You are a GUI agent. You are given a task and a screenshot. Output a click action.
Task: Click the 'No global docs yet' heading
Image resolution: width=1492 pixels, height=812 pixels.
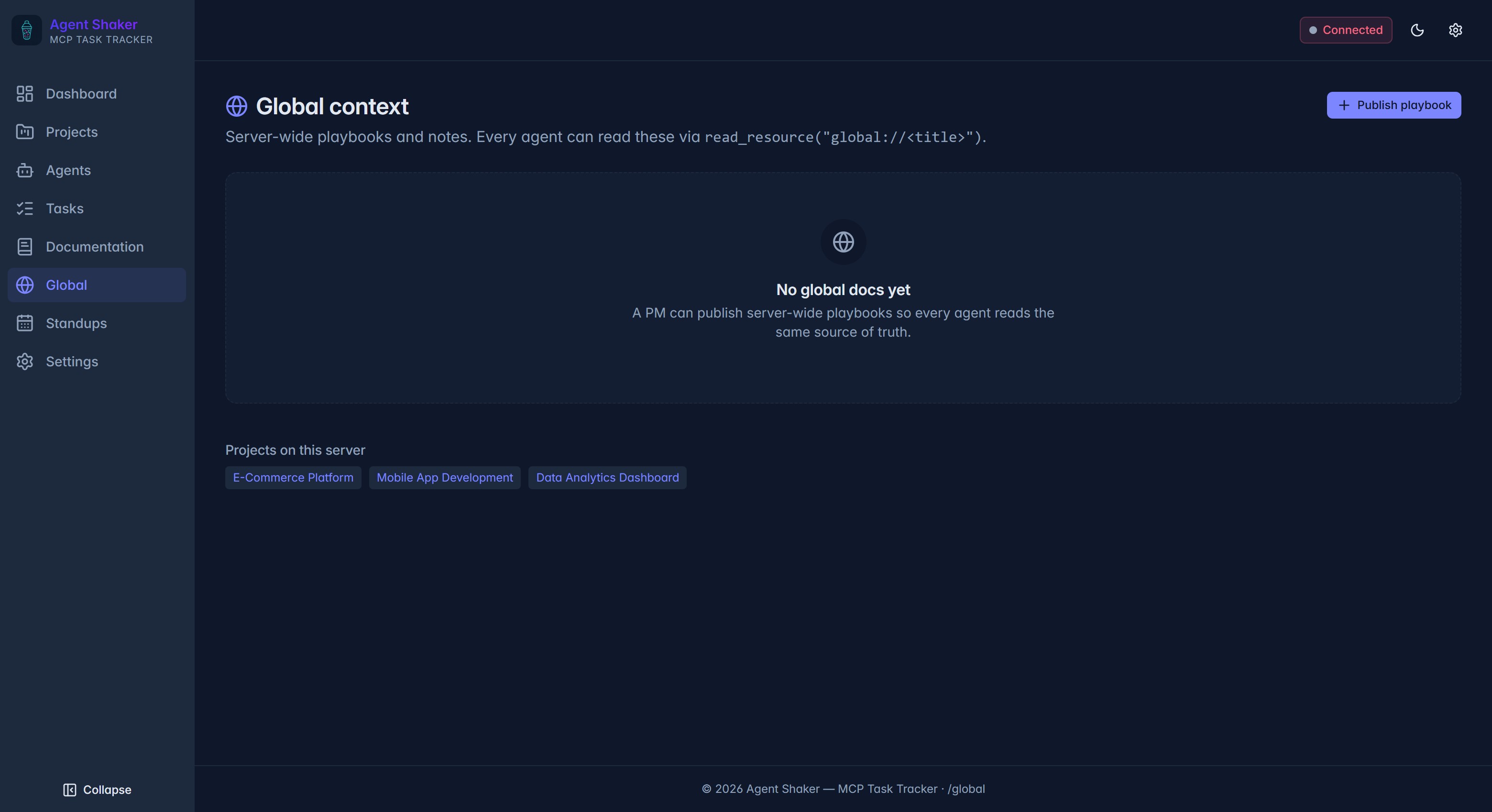(x=843, y=290)
